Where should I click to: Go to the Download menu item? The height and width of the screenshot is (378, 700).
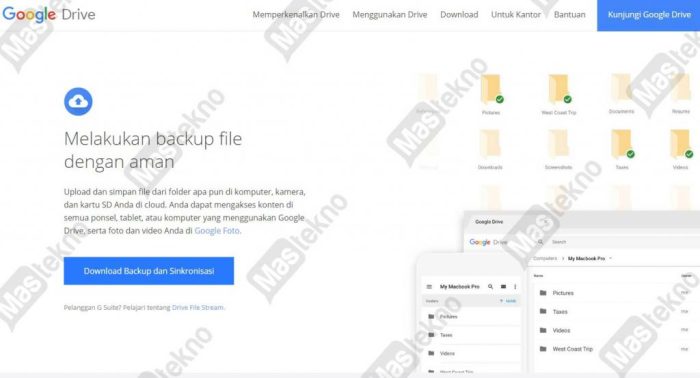[x=459, y=14]
